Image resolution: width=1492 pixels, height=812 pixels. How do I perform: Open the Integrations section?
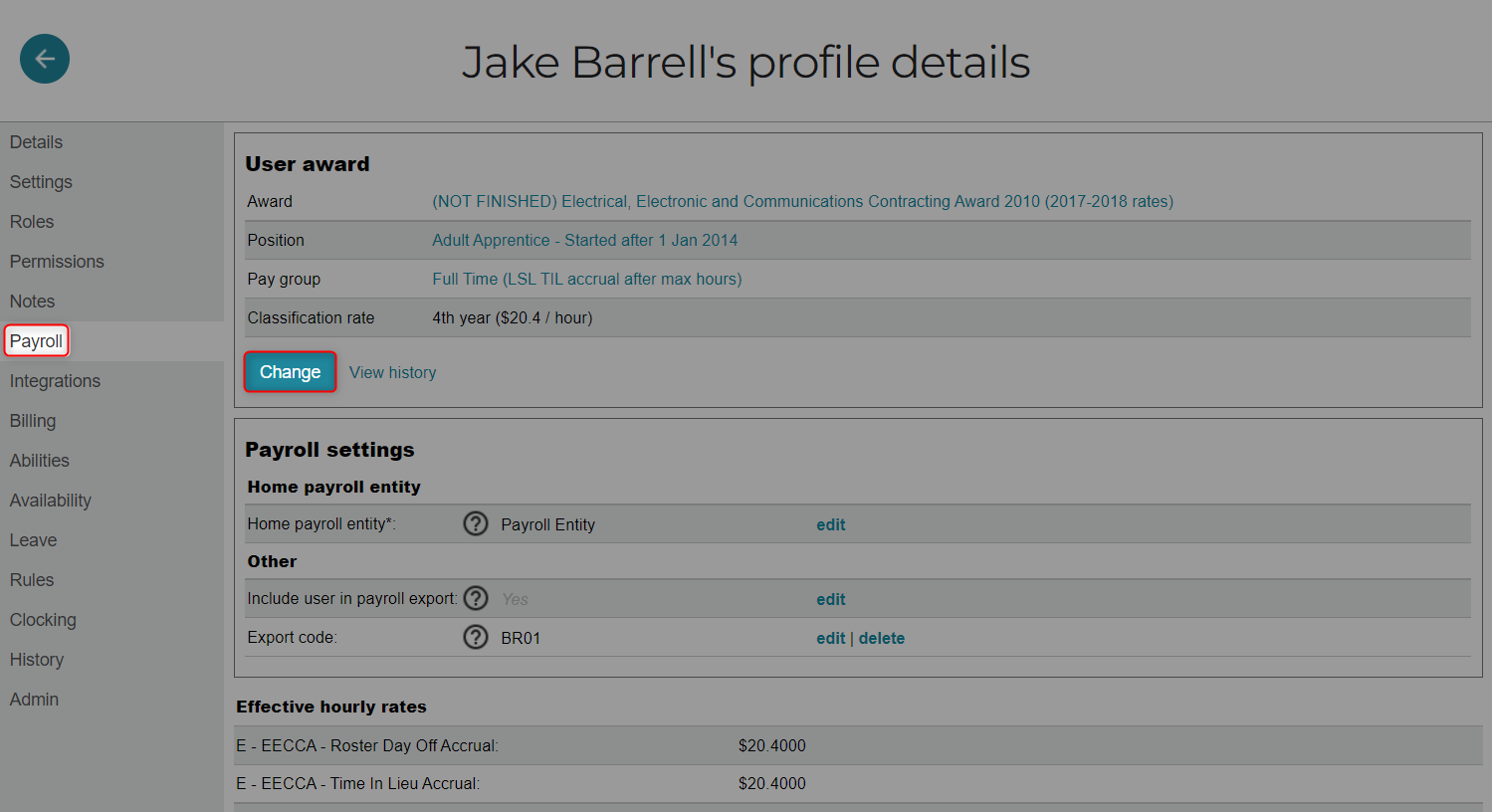(55, 381)
